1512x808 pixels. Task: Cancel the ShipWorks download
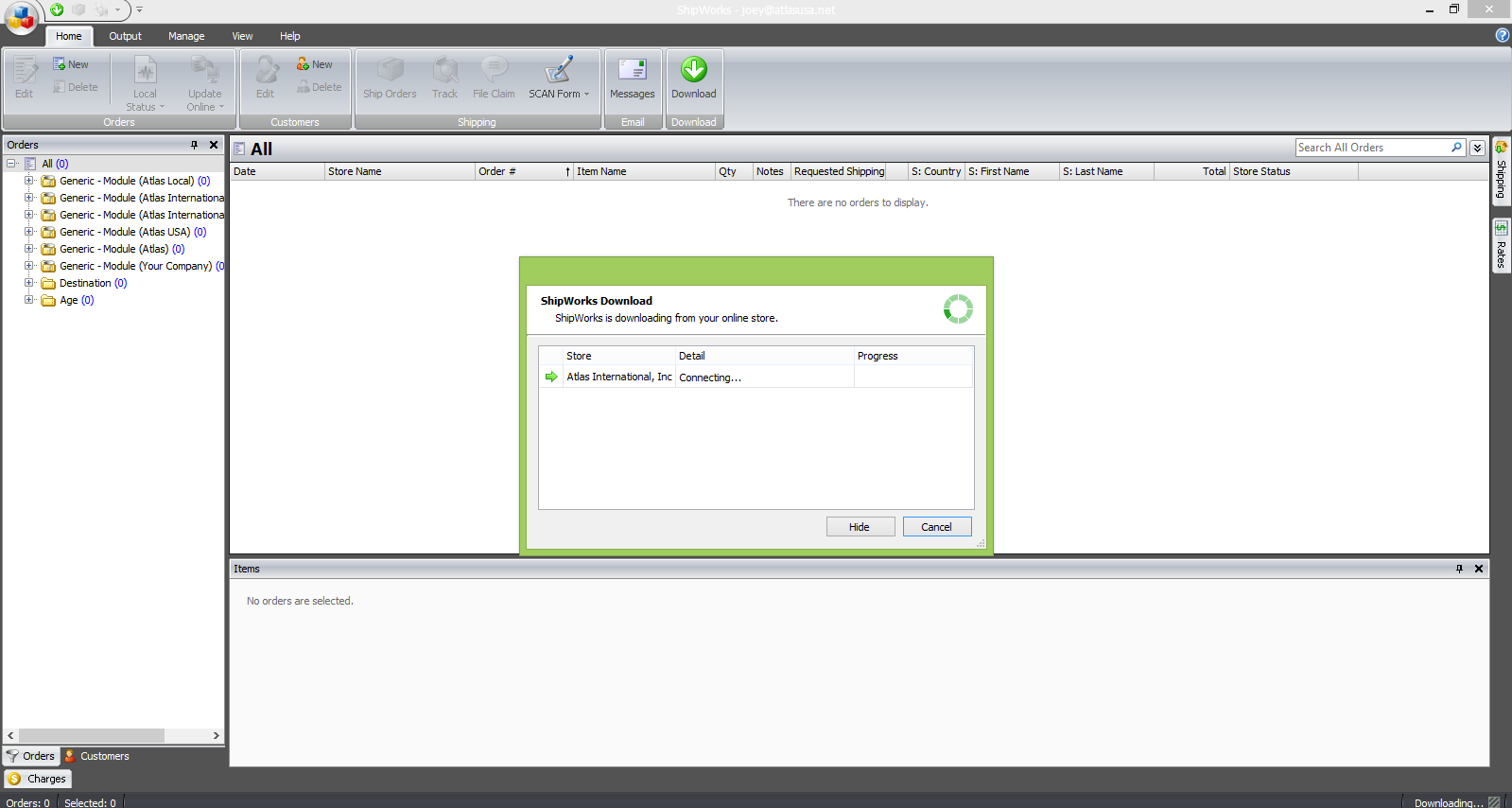pos(936,527)
